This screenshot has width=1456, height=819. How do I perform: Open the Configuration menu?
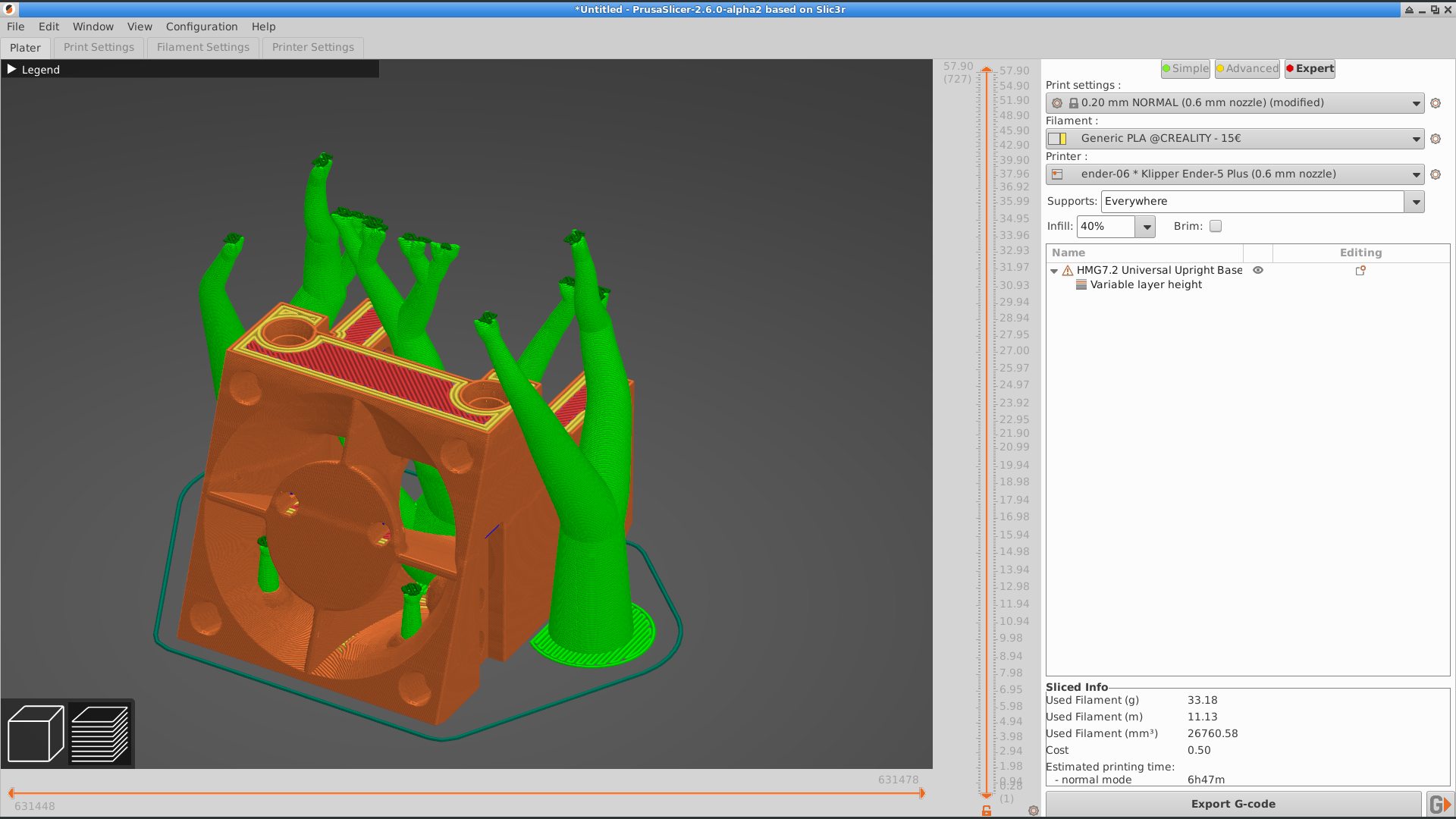201,27
